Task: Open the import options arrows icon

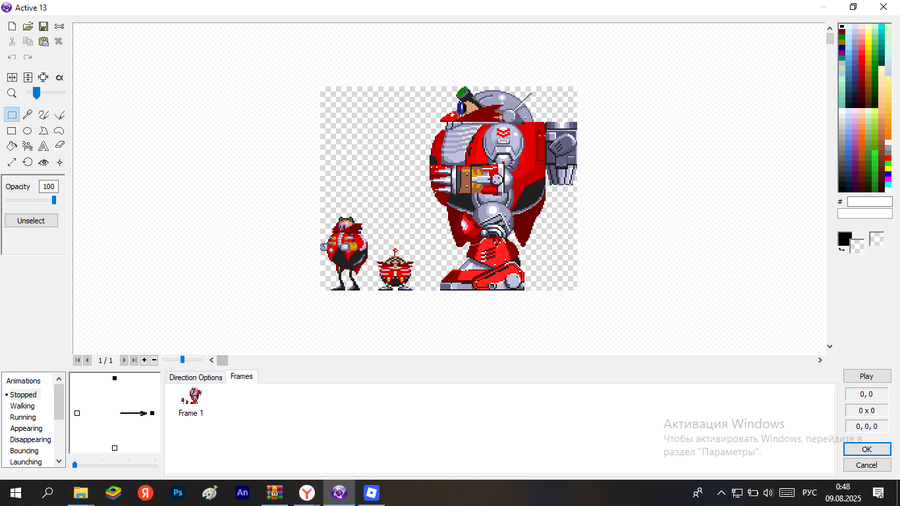Action: (x=59, y=26)
